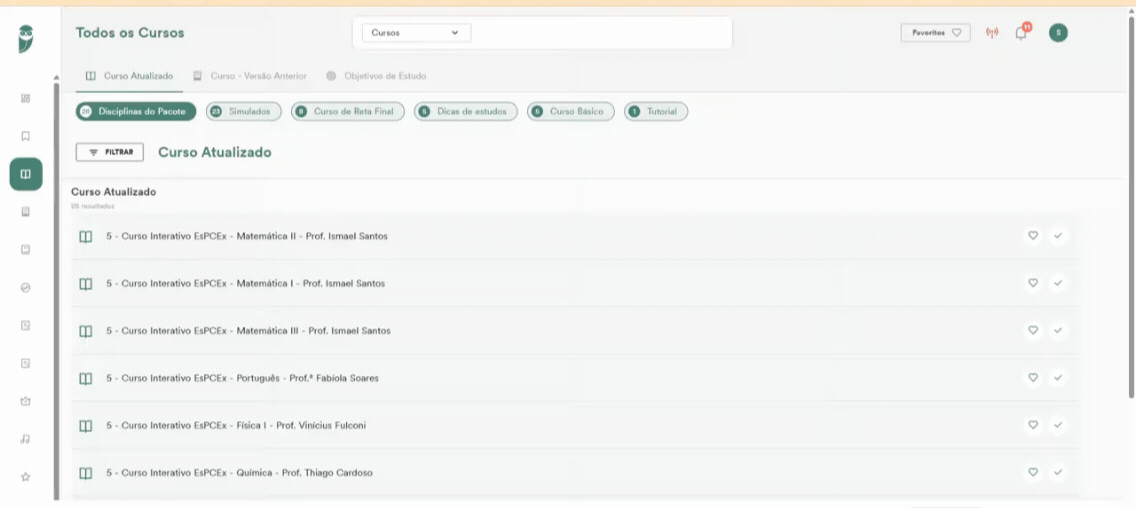The image size is (1136, 508).
Task: Mark Química course as done checkmark
Action: tap(1058, 472)
